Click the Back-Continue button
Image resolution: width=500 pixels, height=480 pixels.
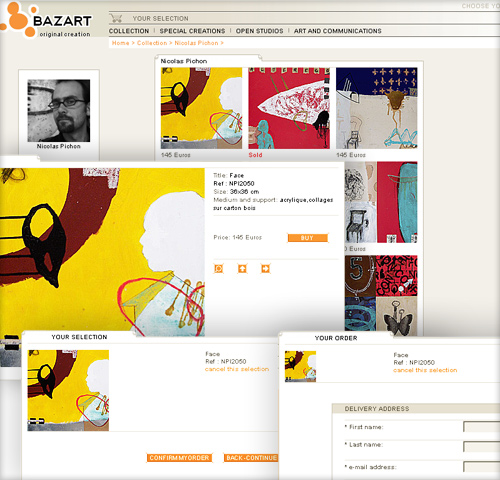pyautogui.click(x=251, y=458)
